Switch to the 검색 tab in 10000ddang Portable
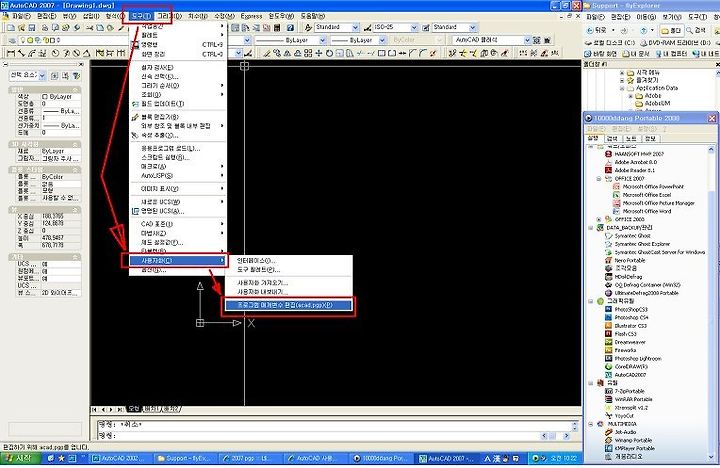Screen dimensions: 720x468 coord(612,138)
